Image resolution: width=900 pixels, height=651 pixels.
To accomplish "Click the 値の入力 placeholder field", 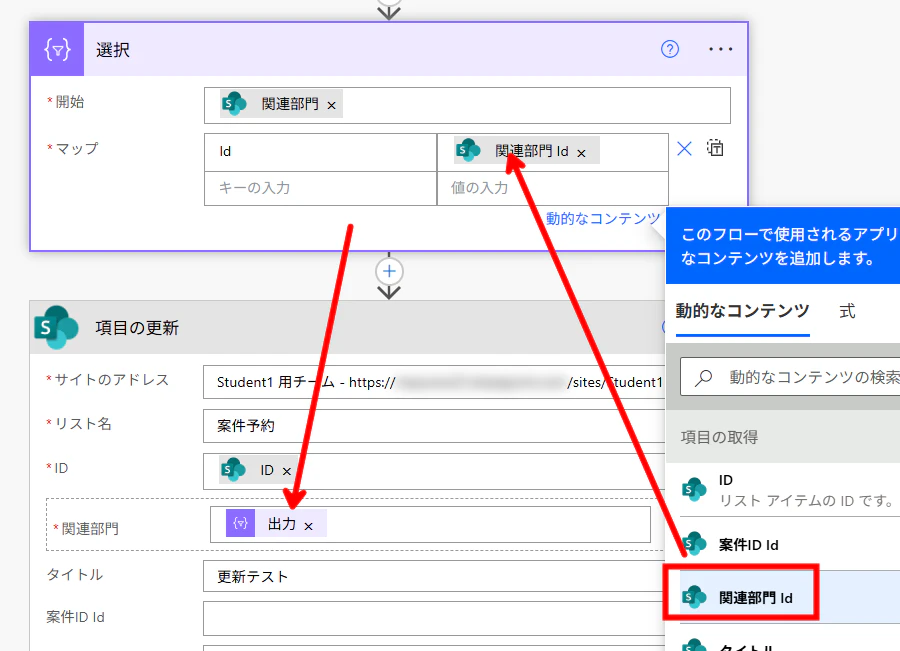I will [553, 188].
